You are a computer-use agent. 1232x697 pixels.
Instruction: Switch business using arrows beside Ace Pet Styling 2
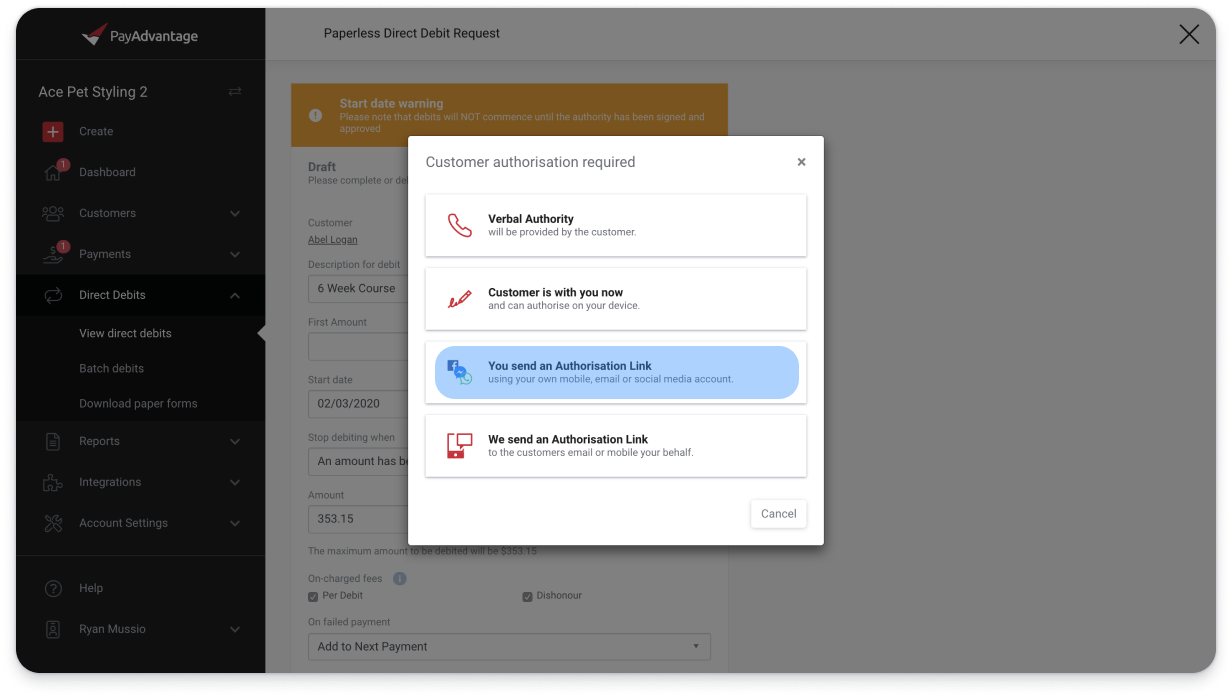[x=235, y=92]
